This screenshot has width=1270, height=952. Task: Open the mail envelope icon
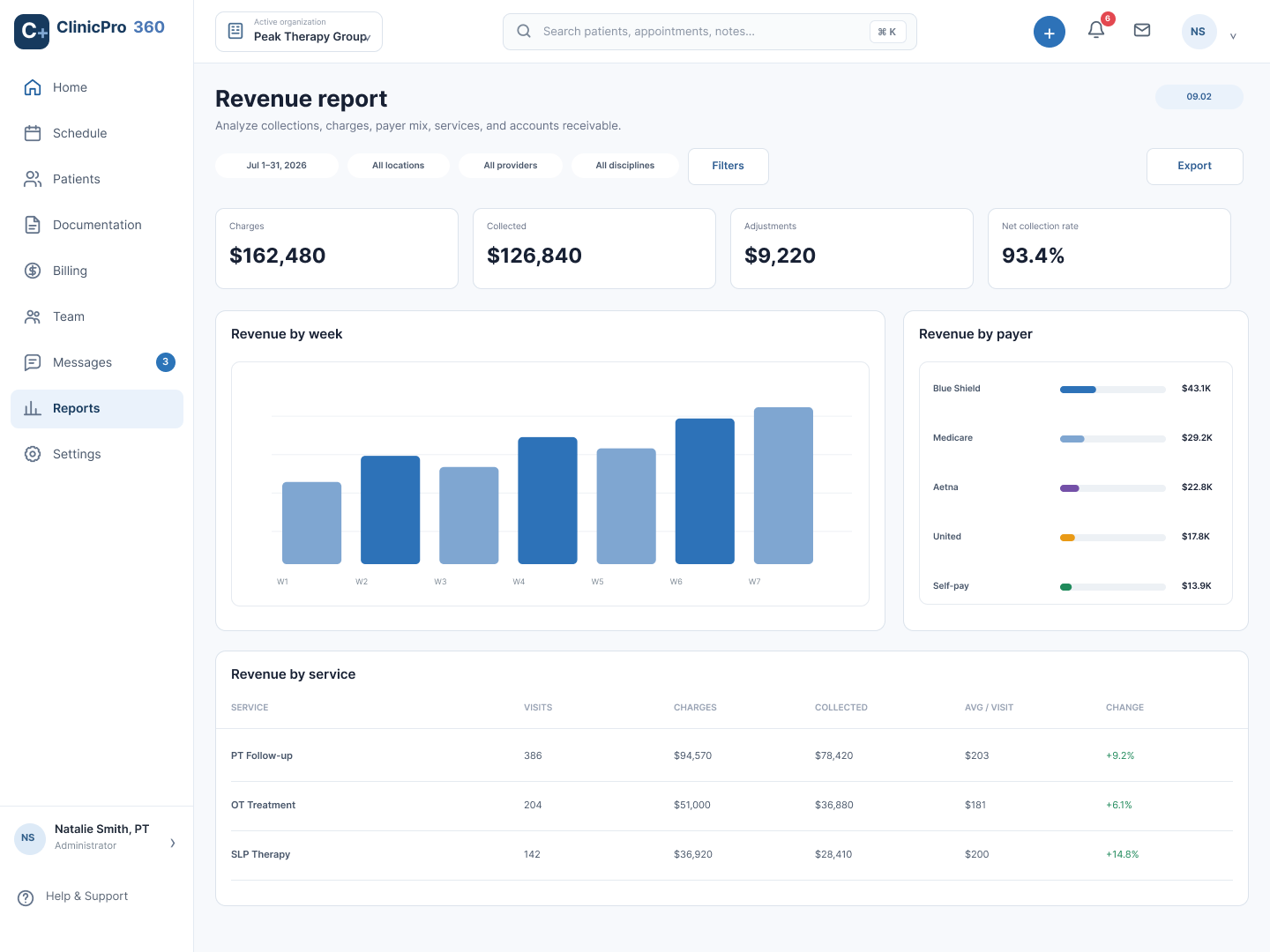(x=1142, y=30)
